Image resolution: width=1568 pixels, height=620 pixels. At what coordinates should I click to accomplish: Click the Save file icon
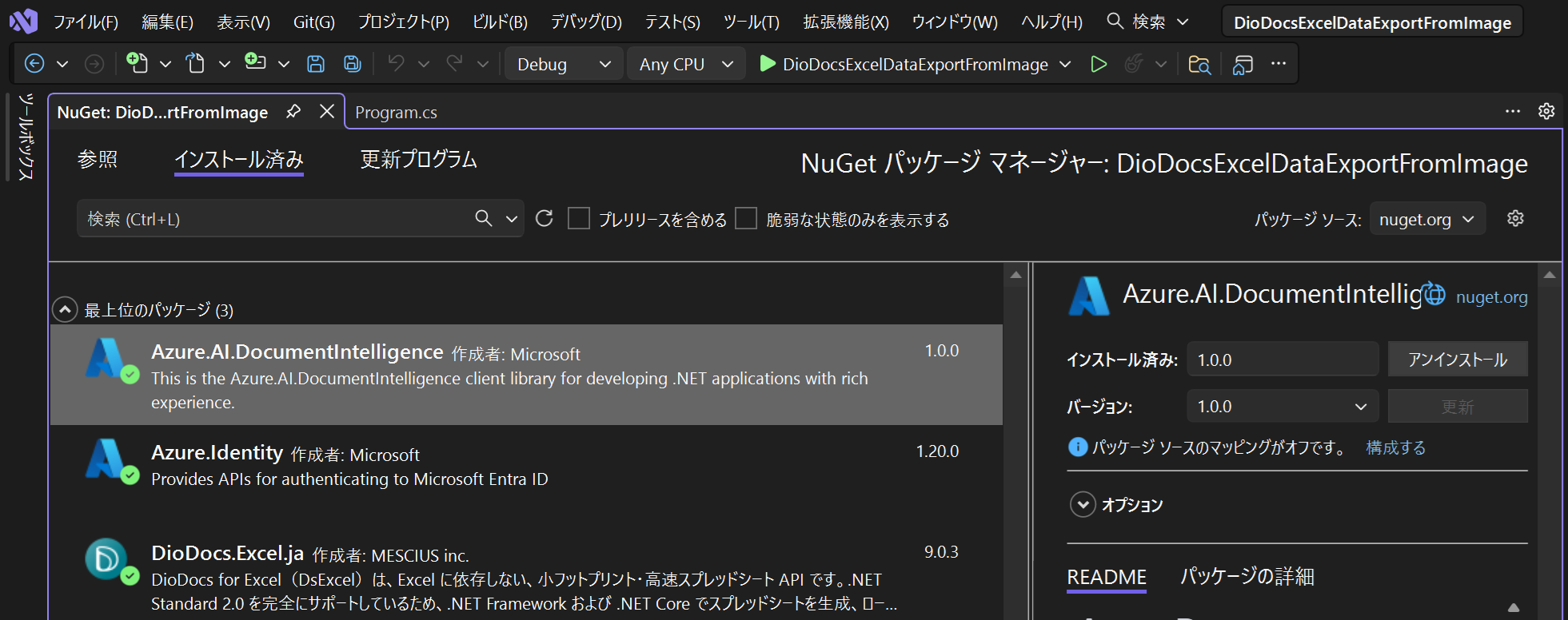coord(316,64)
